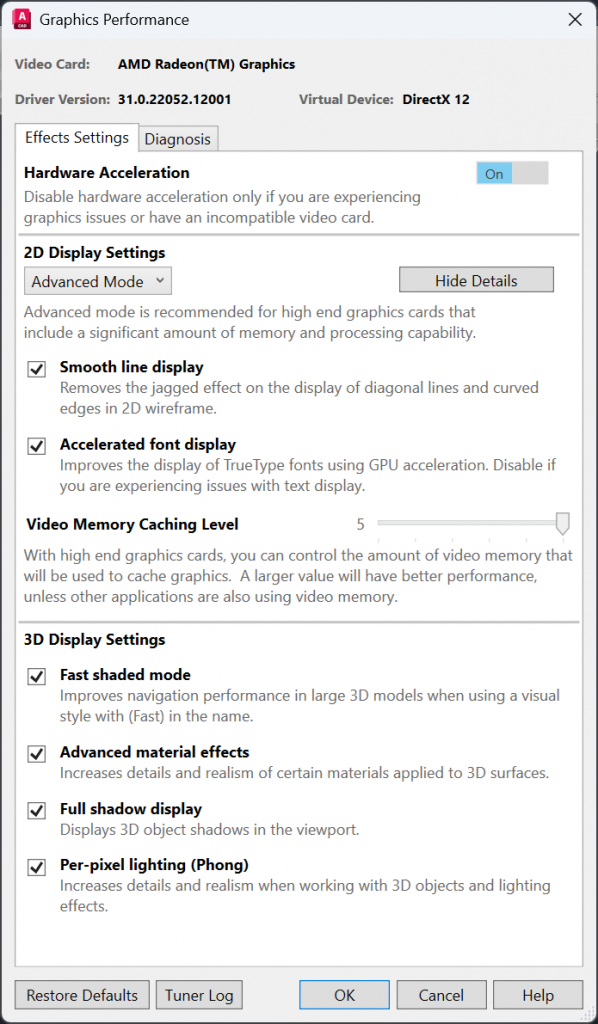Screen dimensions: 598x1024
Task: Confirm settings with OK button
Action: pos(345,995)
